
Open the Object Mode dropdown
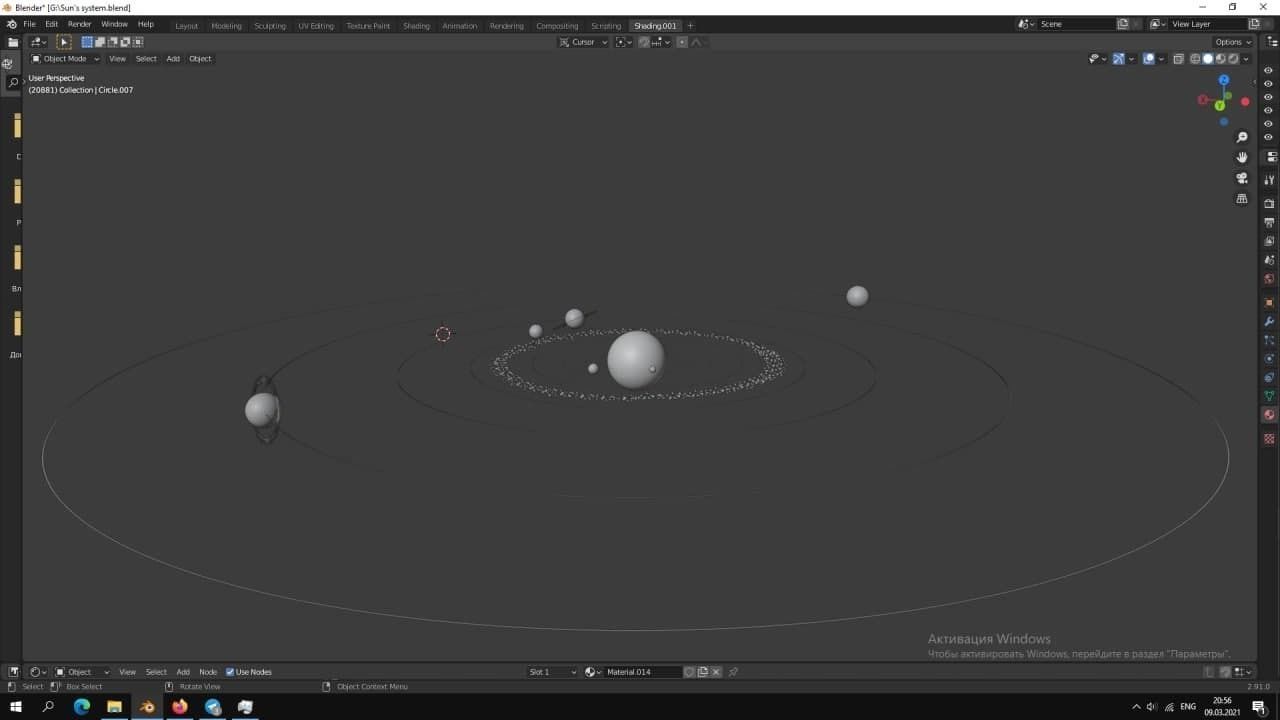pos(65,59)
